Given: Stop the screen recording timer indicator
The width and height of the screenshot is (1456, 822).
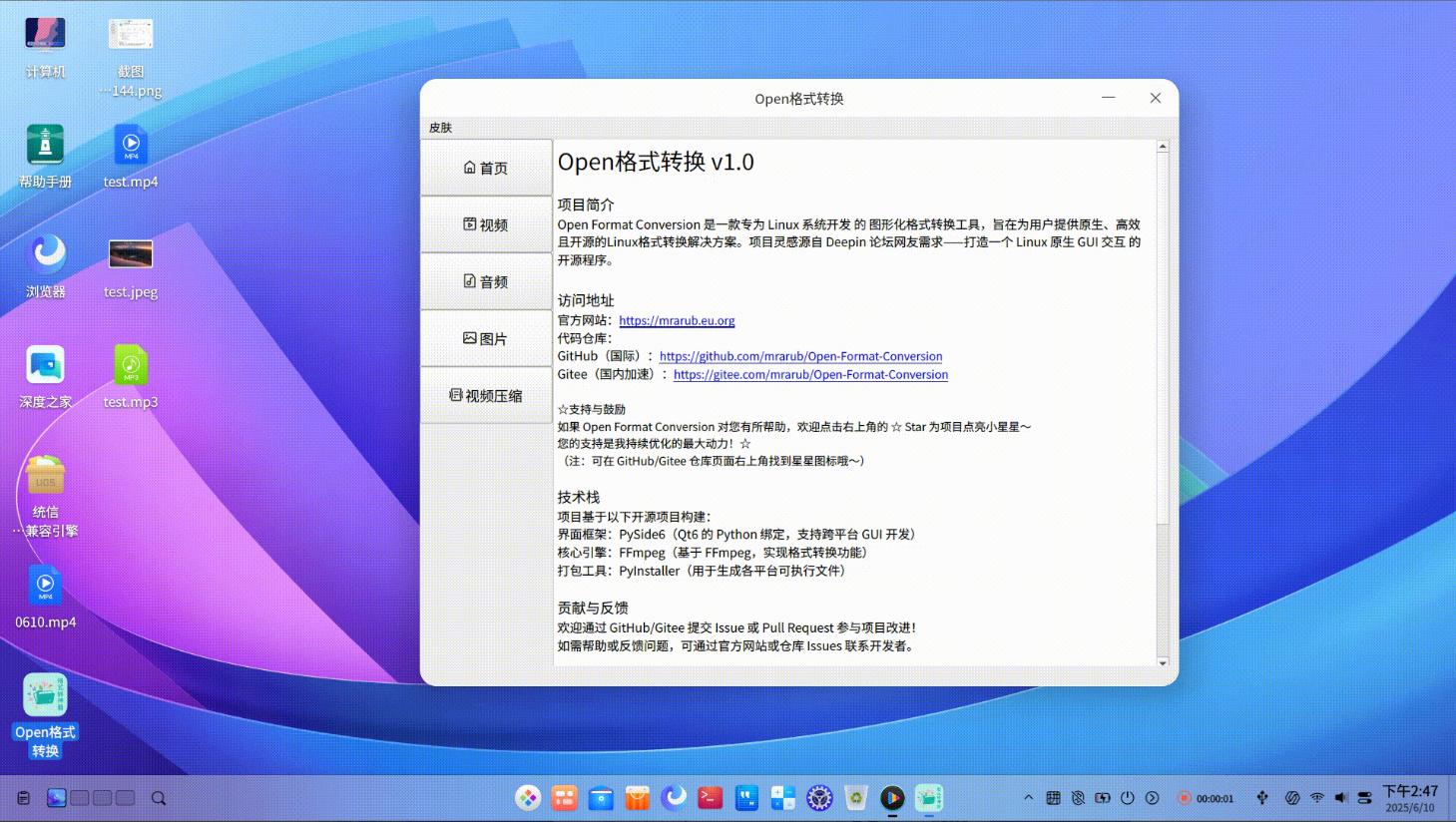Looking at the screenshot, I should [1185, 798].
